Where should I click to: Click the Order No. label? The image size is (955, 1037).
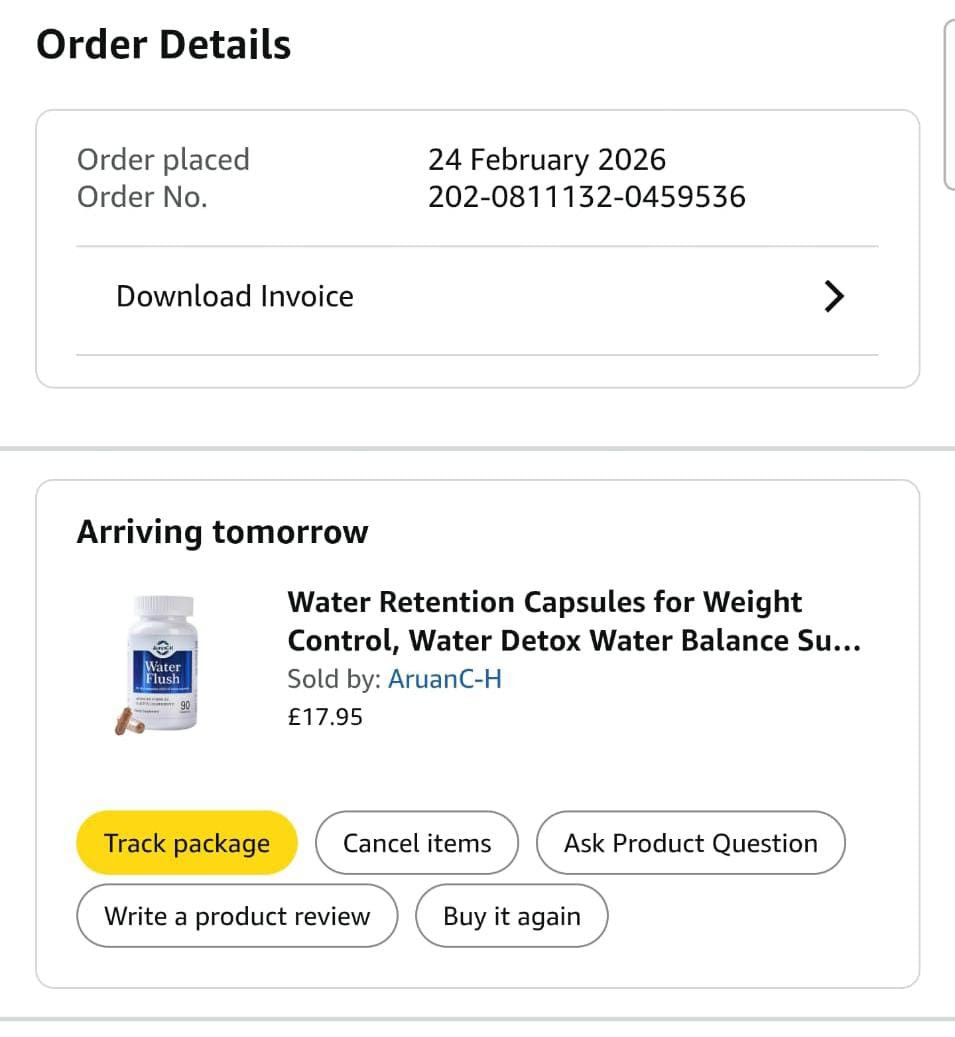click(x=142, y=197)
